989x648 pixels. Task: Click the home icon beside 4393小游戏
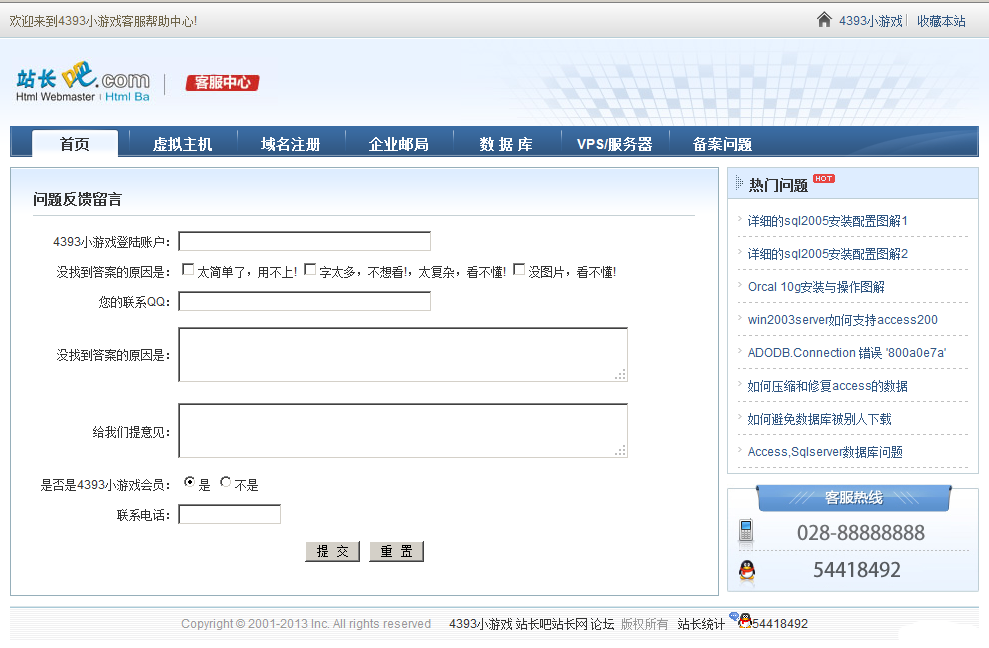click(x=824, y=20)
